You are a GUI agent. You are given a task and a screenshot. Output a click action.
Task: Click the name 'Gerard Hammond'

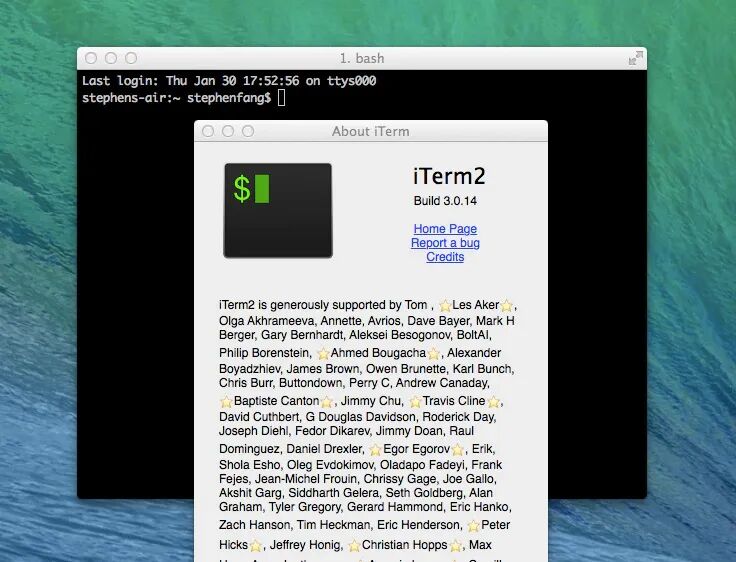tap(395, 507)
